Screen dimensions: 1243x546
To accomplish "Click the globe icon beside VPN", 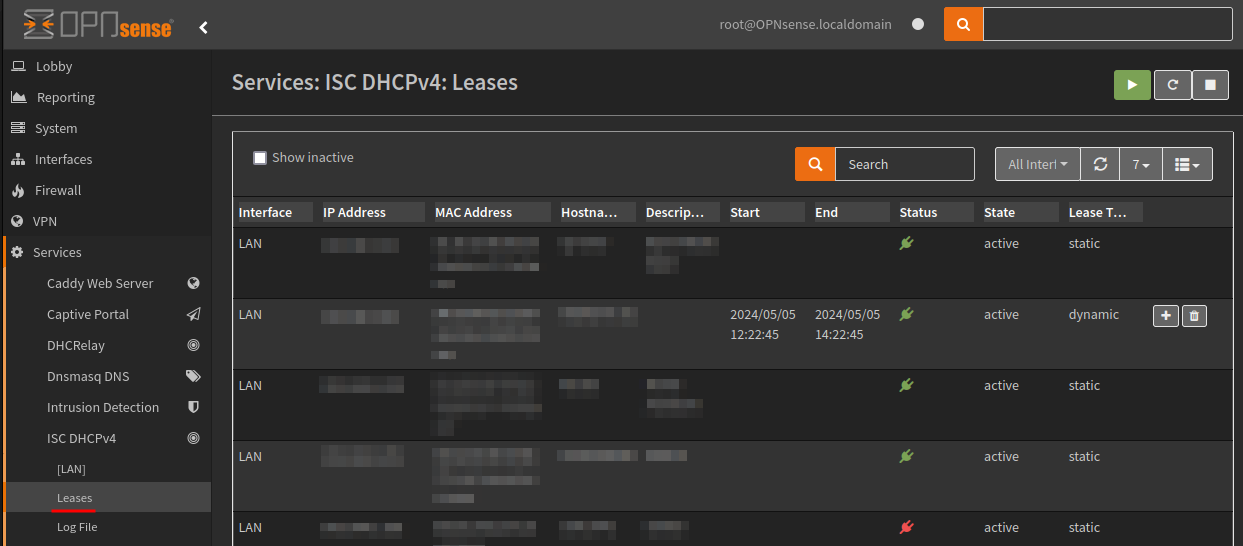I will tap(17, 221).
